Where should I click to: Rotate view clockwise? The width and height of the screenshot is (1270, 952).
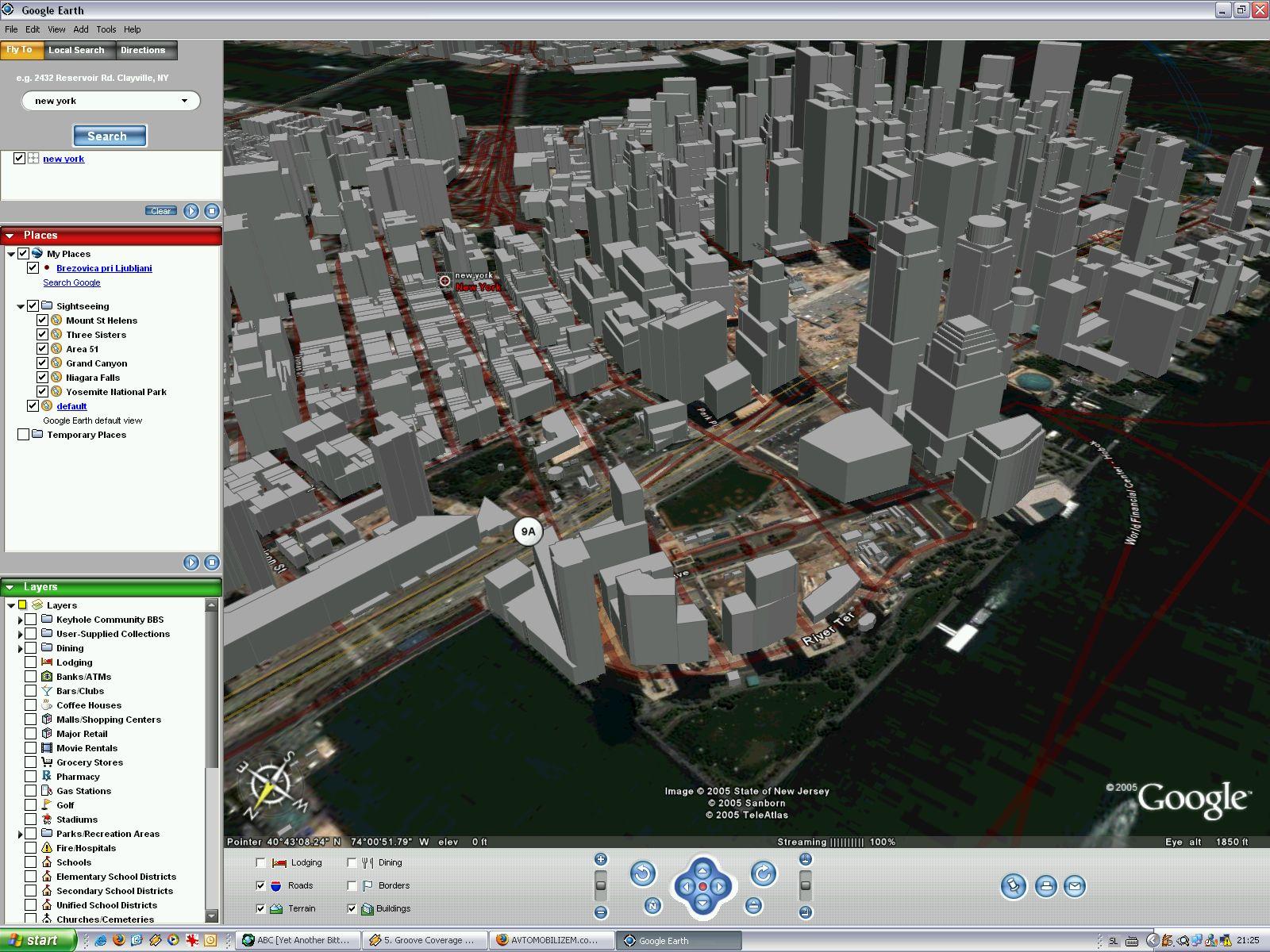pos(764,874)
